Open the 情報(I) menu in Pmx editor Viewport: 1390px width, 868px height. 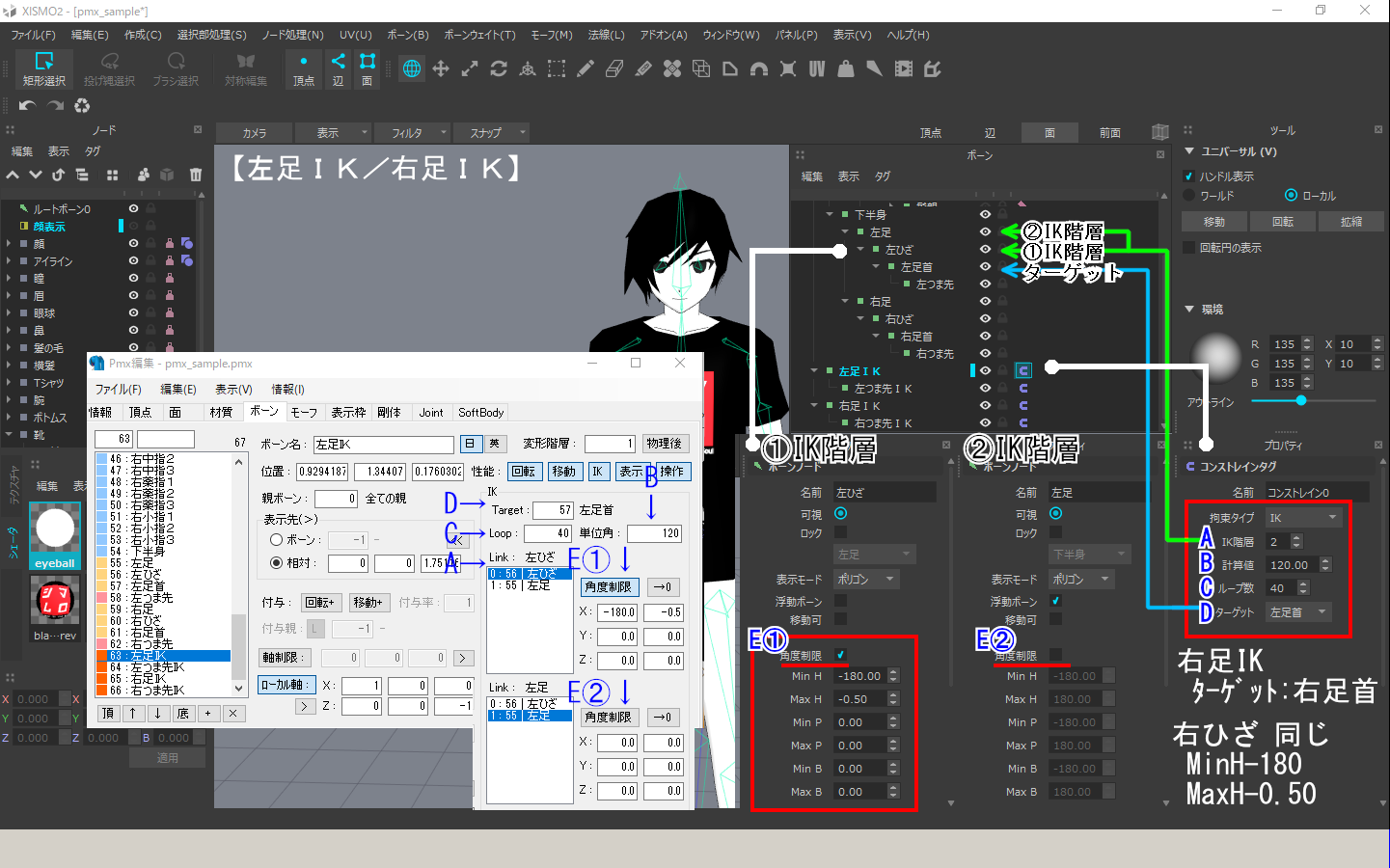[x=287, y=389]
